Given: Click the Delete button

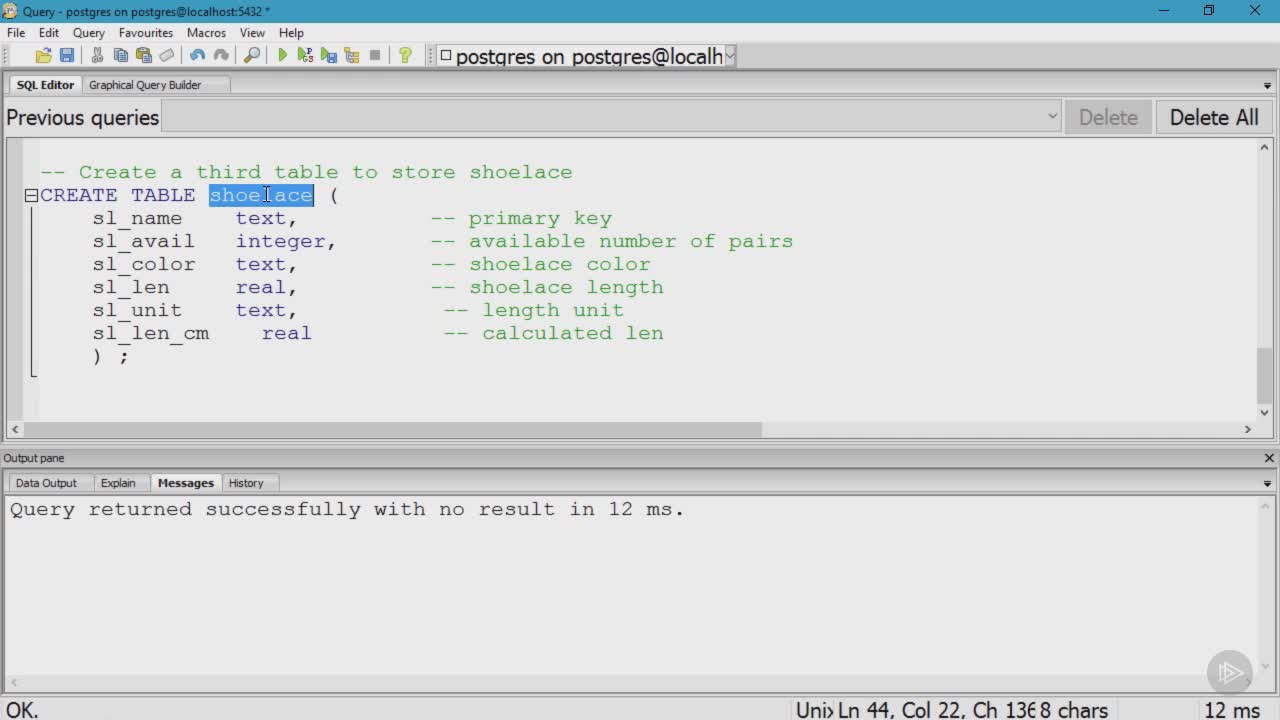Looking at the screenshot, I should (x=1108, y=117).
